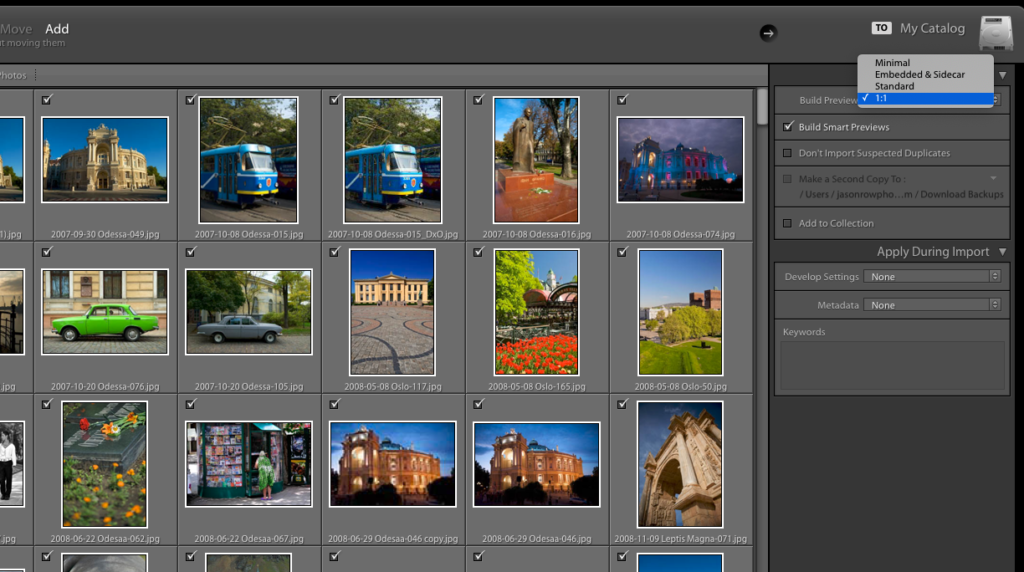The width and height of the screenshot is (1024, 572).
Task: Uncheck photo 2007-10-08 Odessa-016.jpg
Action: (479, 100)
